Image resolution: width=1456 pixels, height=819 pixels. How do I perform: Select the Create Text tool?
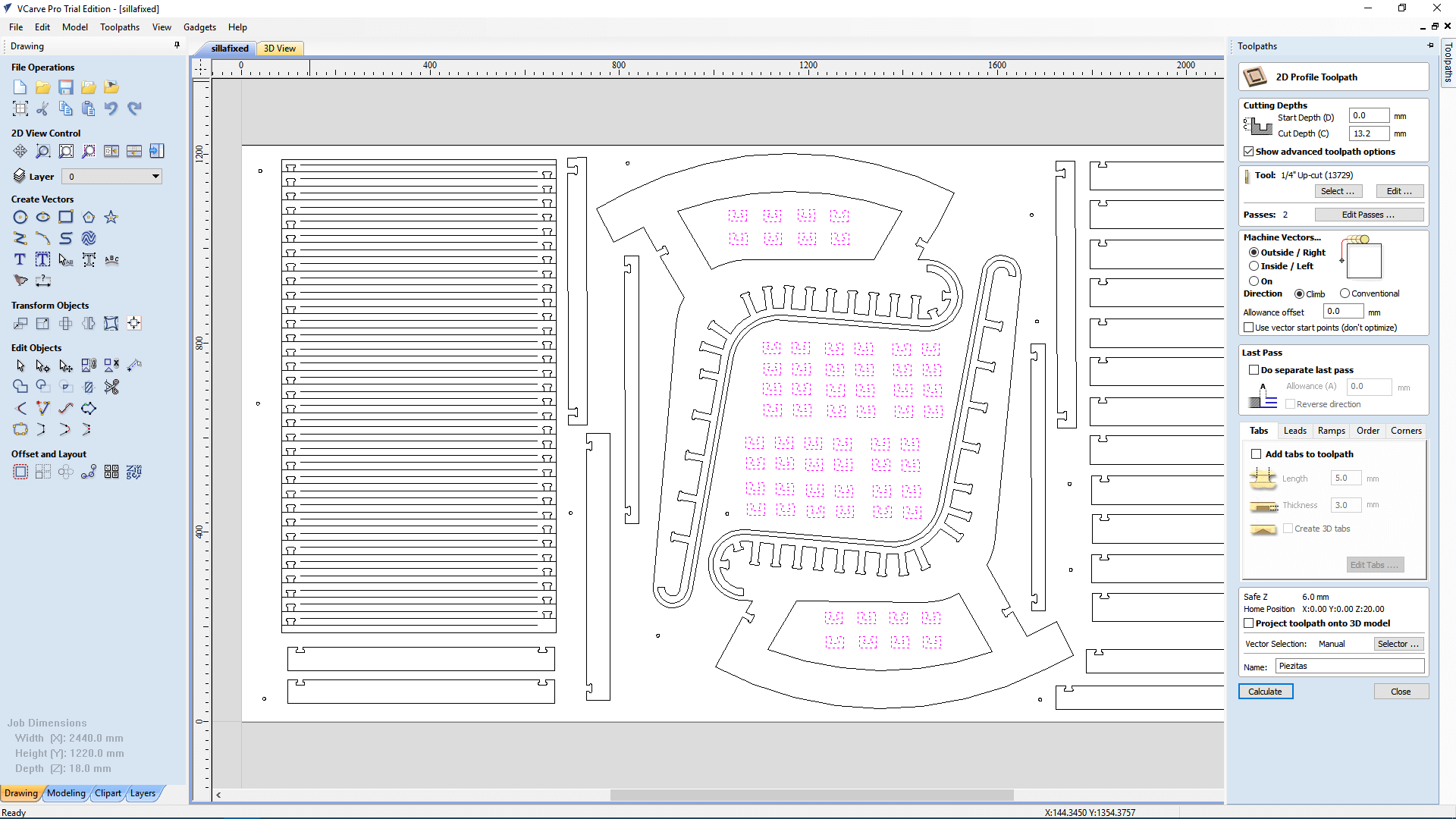(x=20, y=259)
